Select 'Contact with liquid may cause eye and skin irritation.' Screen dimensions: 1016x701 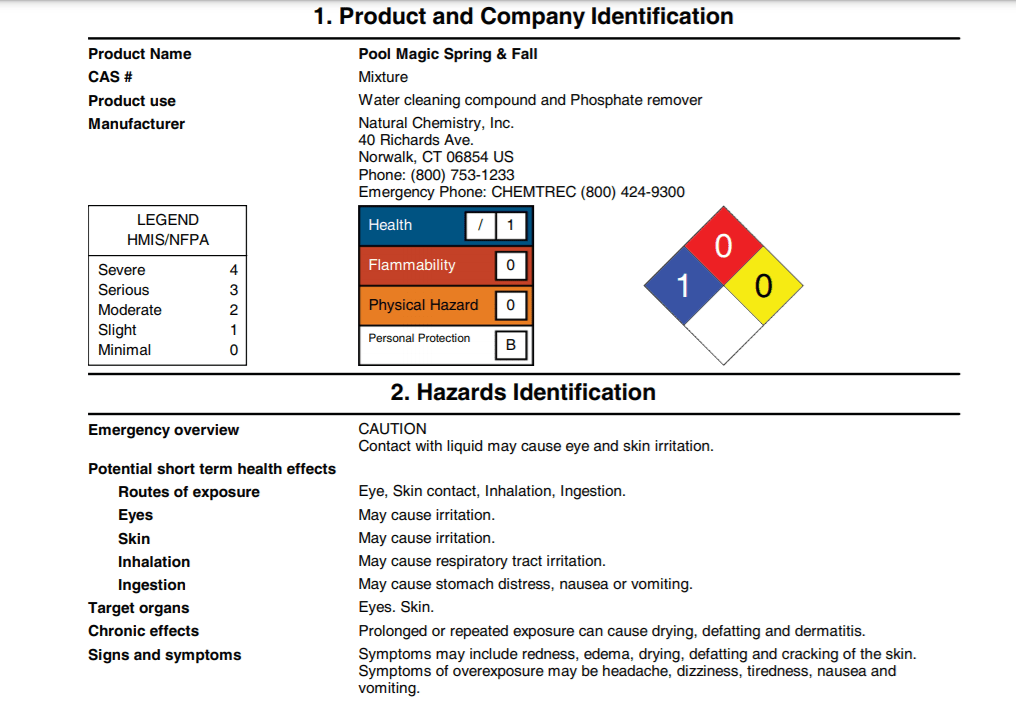tap(536, 446)
